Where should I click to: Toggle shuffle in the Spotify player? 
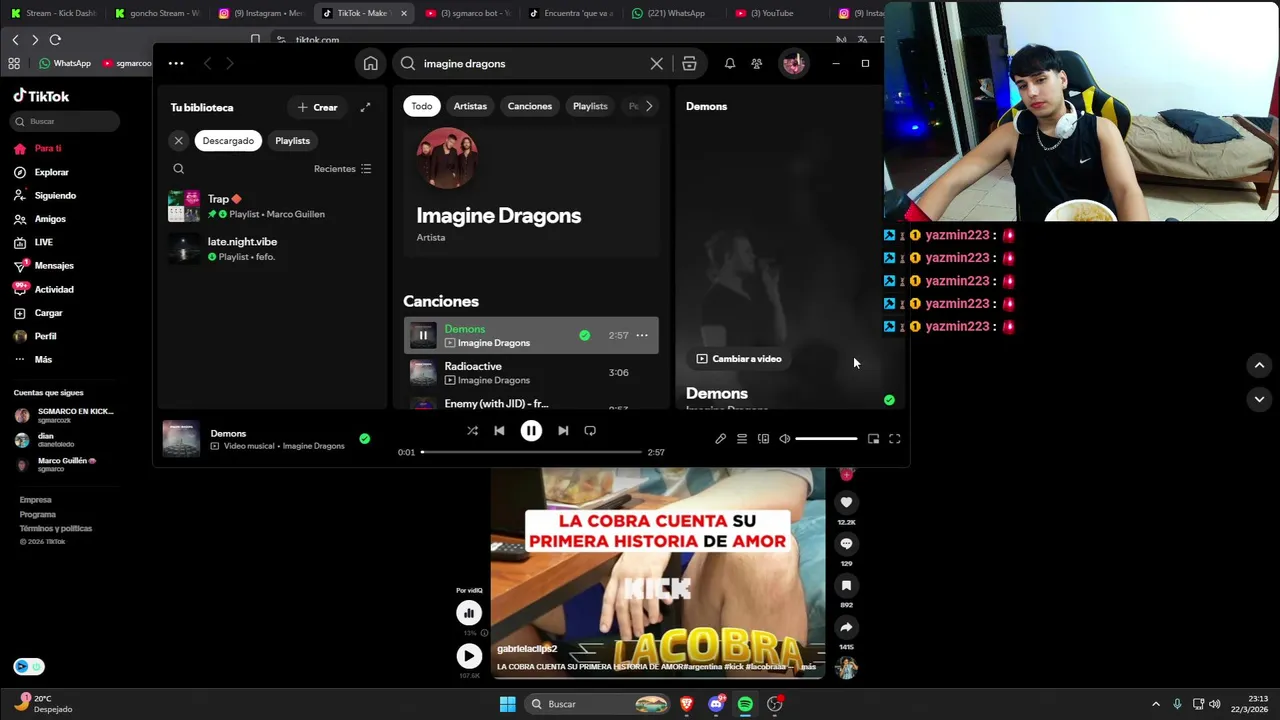(x=472, y=431)
